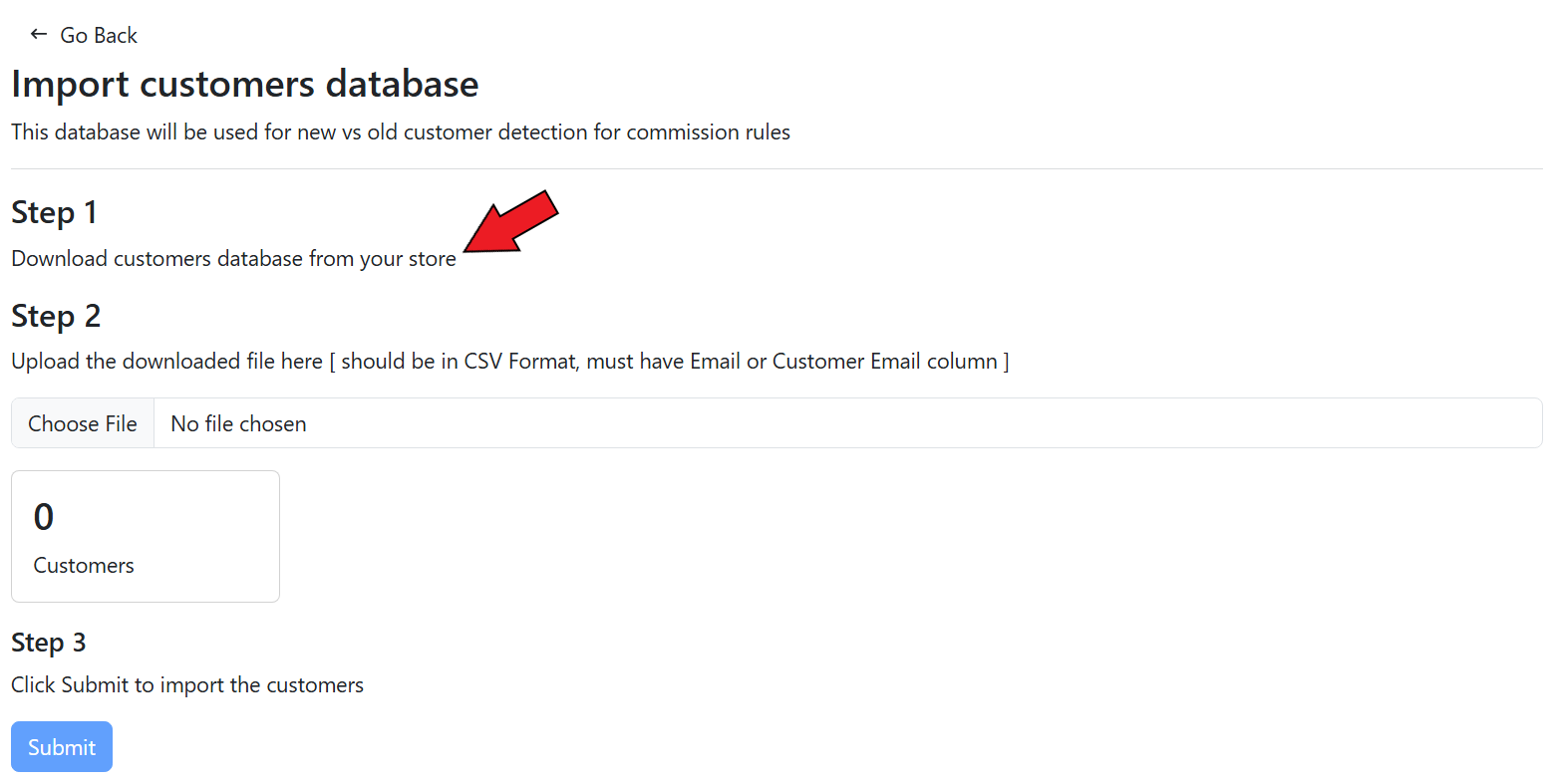Select the Step 1 heading

pyautogui.click(x=55, y=212)
